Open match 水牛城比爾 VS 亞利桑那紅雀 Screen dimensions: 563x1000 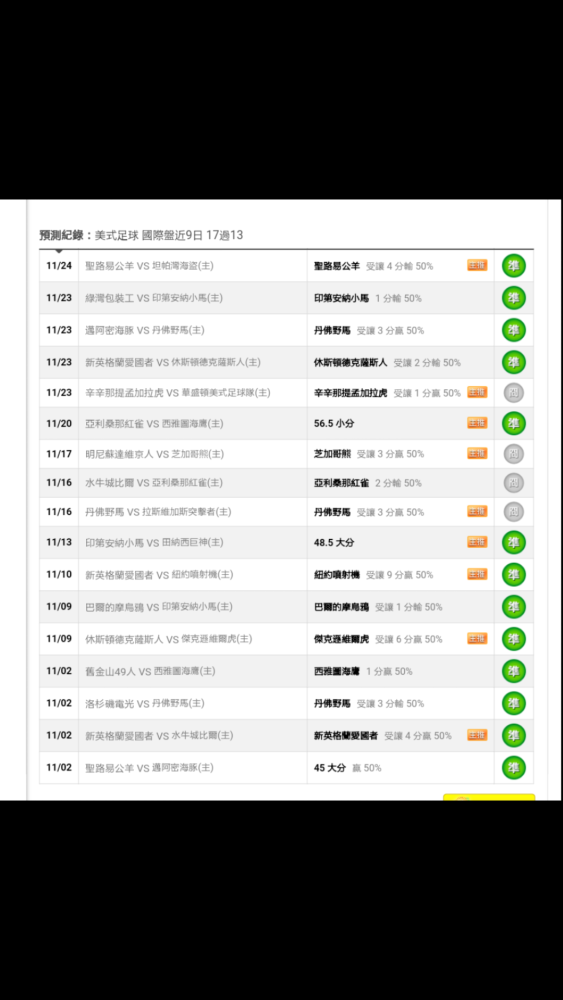(154, 483)
